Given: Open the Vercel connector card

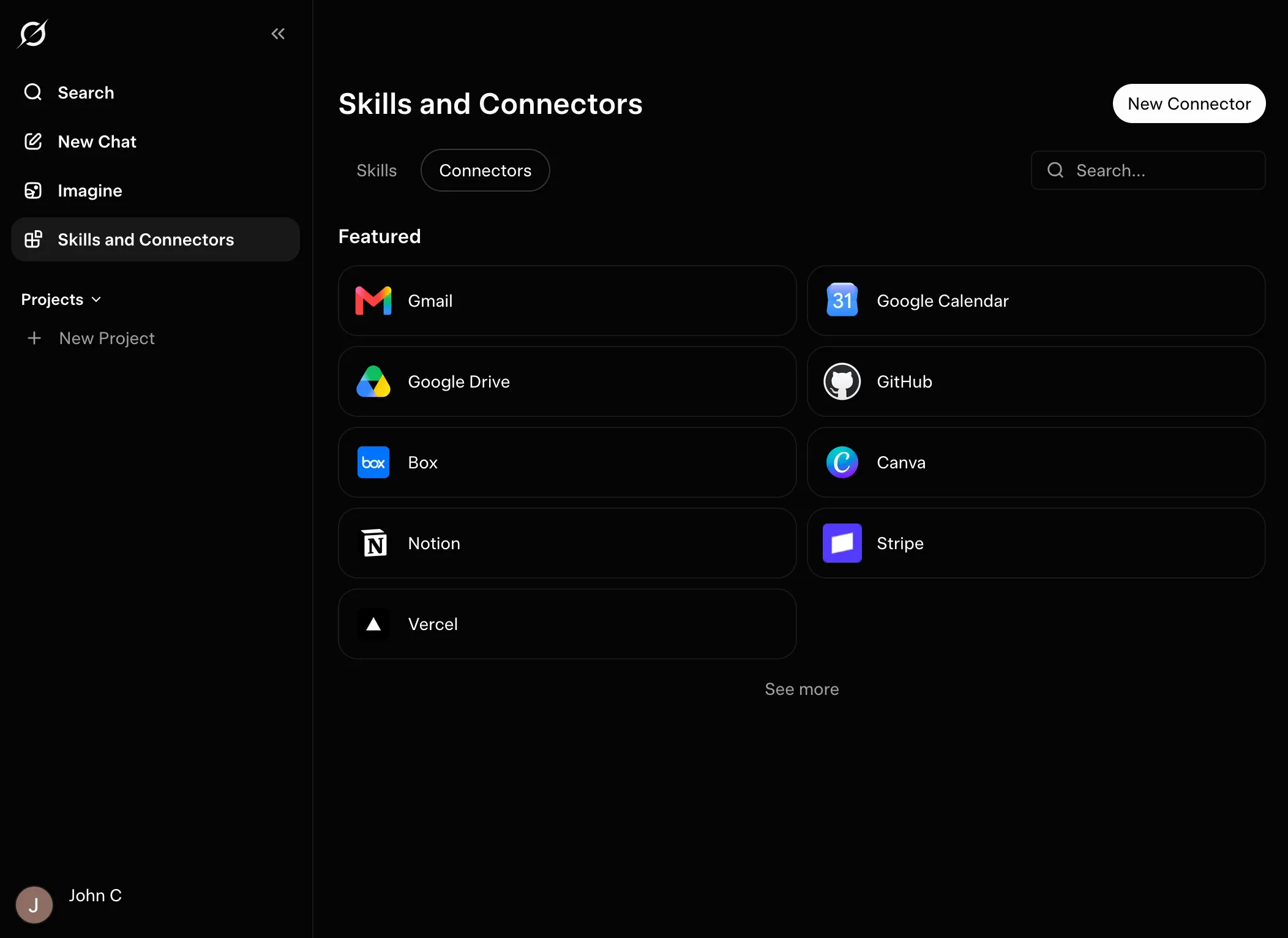Looking at the screenshot, I should pyautogui.click(x=567, y=624).
